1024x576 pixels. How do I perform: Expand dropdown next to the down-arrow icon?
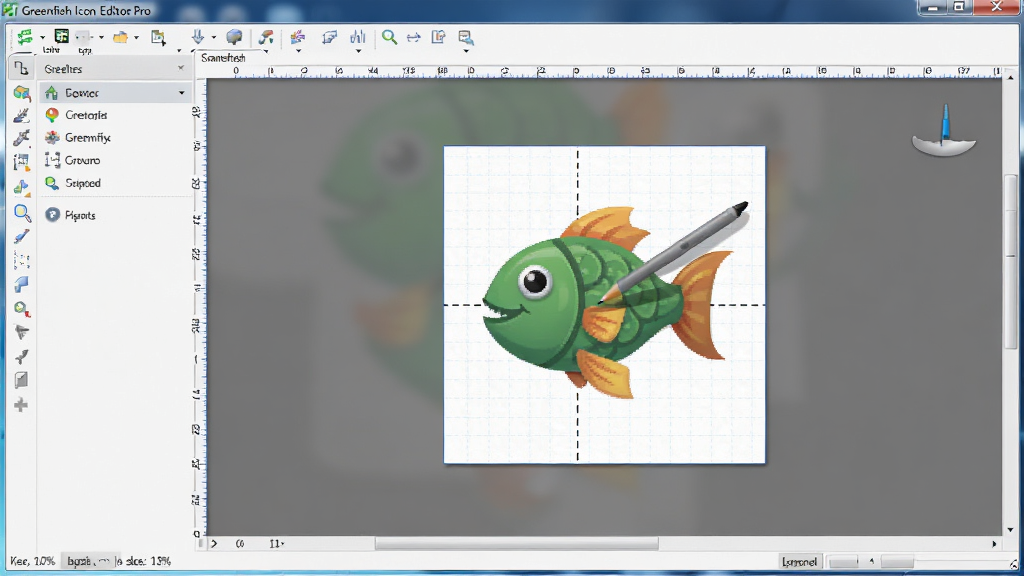[214, 38]
